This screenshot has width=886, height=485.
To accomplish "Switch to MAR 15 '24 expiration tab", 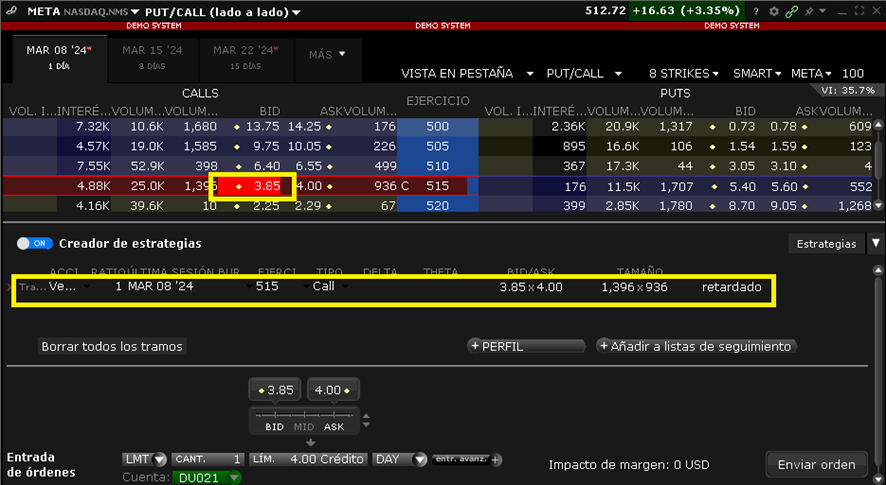I will click(x=152, y=55).
